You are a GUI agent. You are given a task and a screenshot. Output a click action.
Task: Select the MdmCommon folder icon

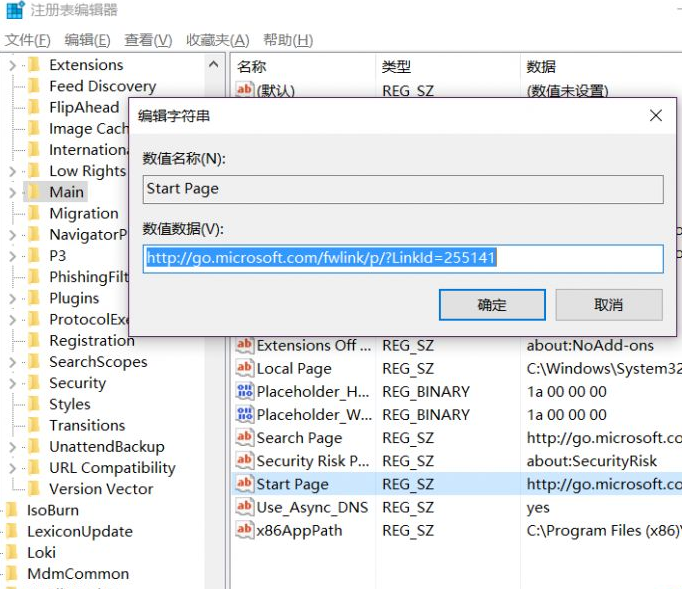tap(12, 574)
